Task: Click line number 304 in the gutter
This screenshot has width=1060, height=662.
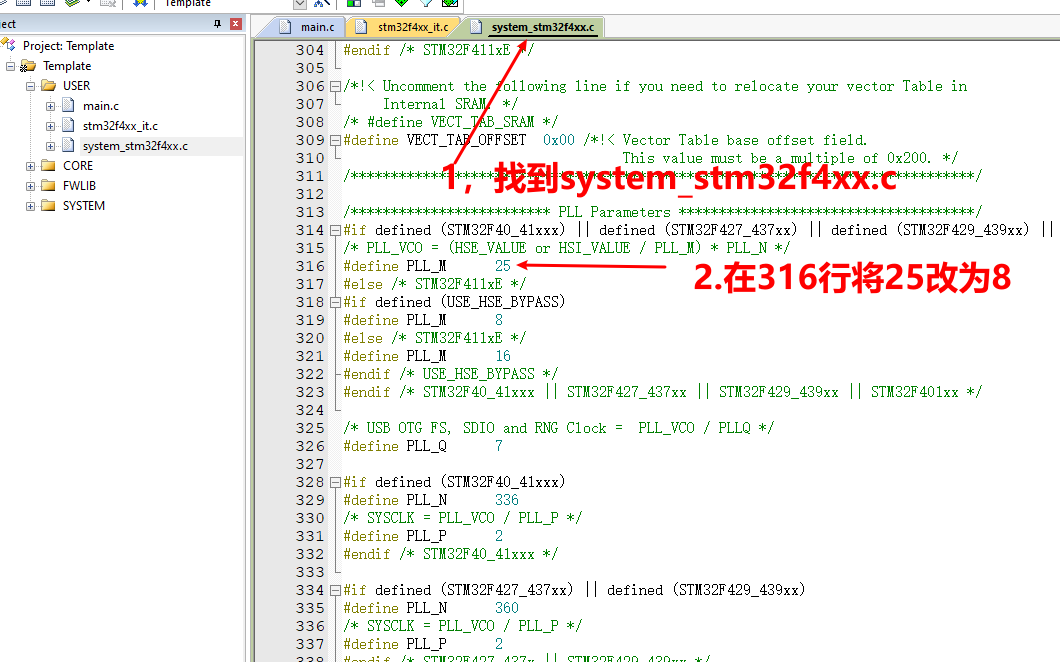Action: click(x=310, y=50)
